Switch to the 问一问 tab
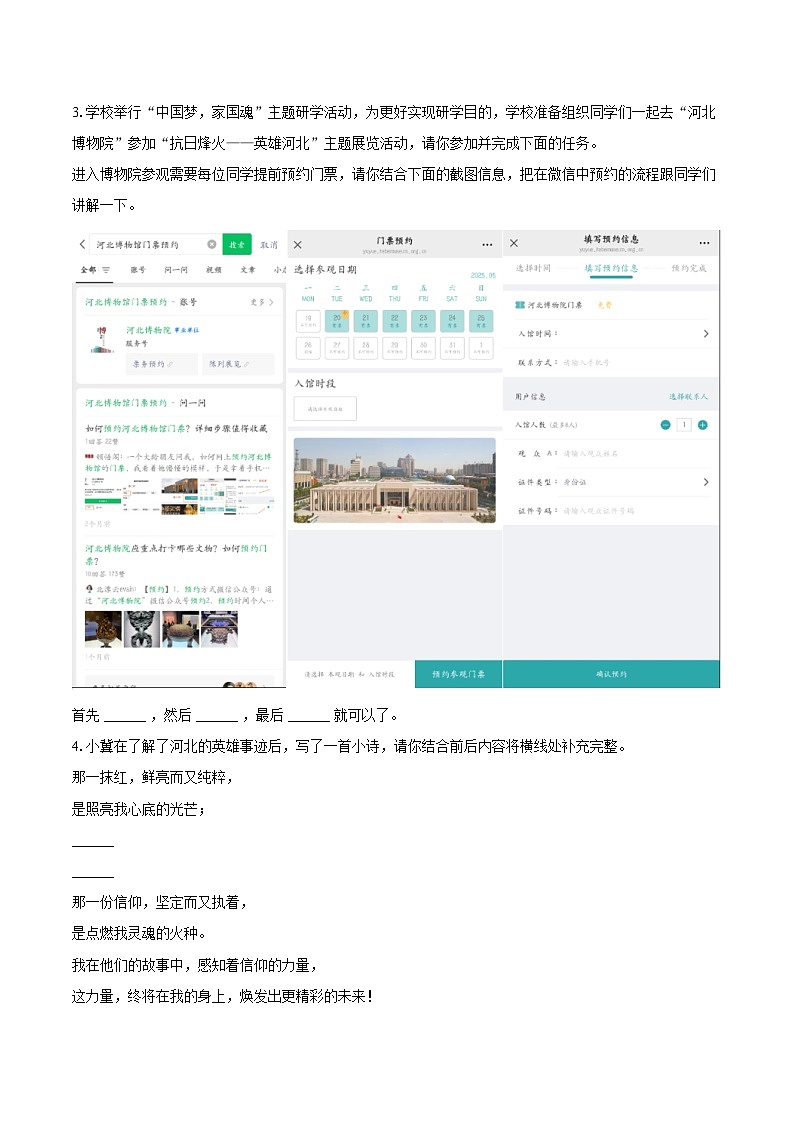Image resolution: width=794 pixels, height=1123 pixels. (x=176, y=270)
